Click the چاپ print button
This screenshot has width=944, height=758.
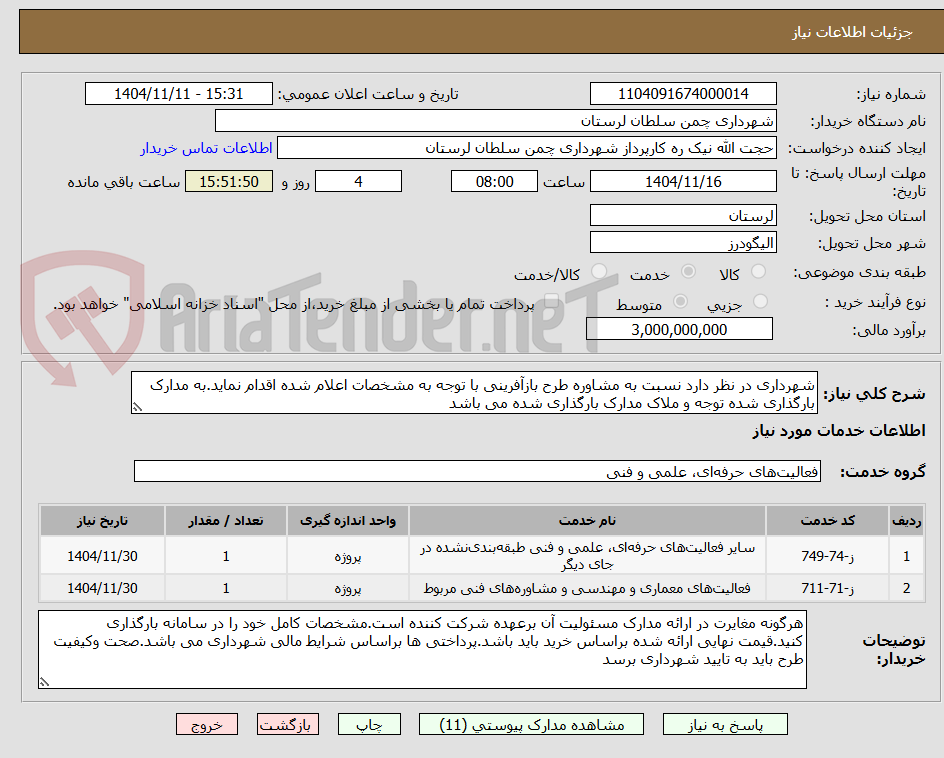pos(369,725)
